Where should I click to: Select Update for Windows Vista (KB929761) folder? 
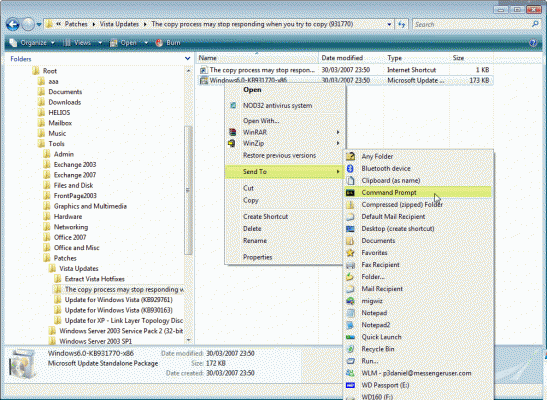pyautogui.click(x=118, y=300)
